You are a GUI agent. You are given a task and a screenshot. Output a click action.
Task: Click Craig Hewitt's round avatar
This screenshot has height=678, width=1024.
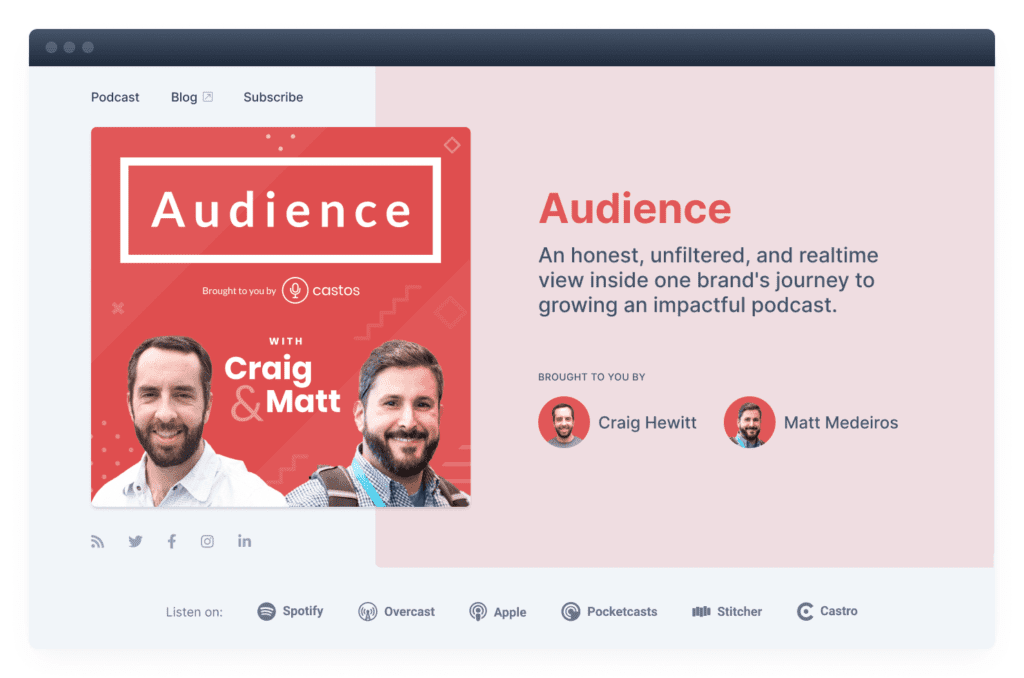pyautogui.click(x=564, y=422)
